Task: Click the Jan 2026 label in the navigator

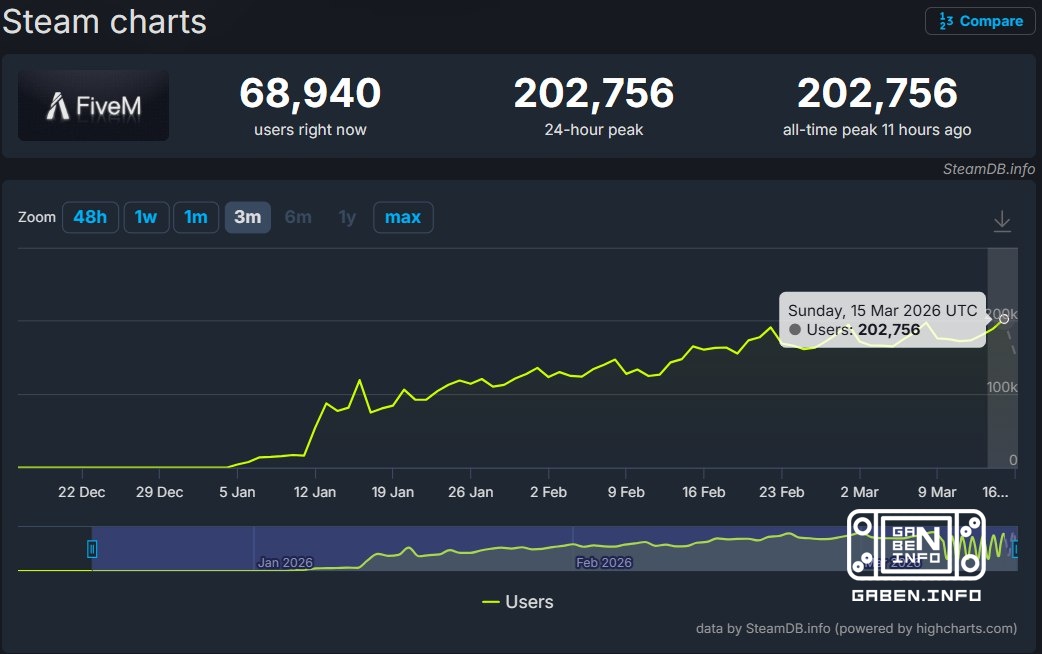Action: click(285, 562)
